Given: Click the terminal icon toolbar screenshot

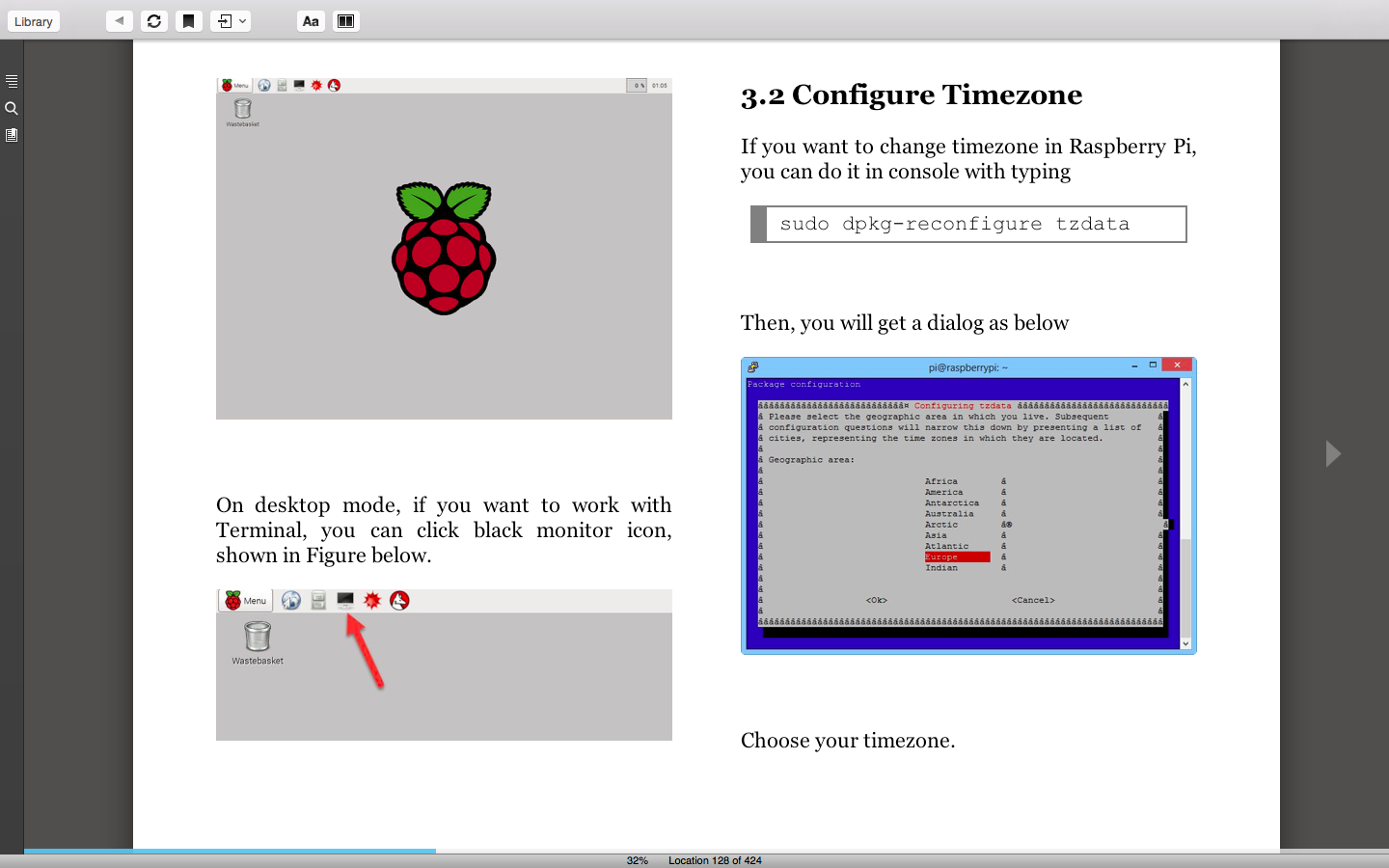Looking at the screenshot, I should 444,665.
